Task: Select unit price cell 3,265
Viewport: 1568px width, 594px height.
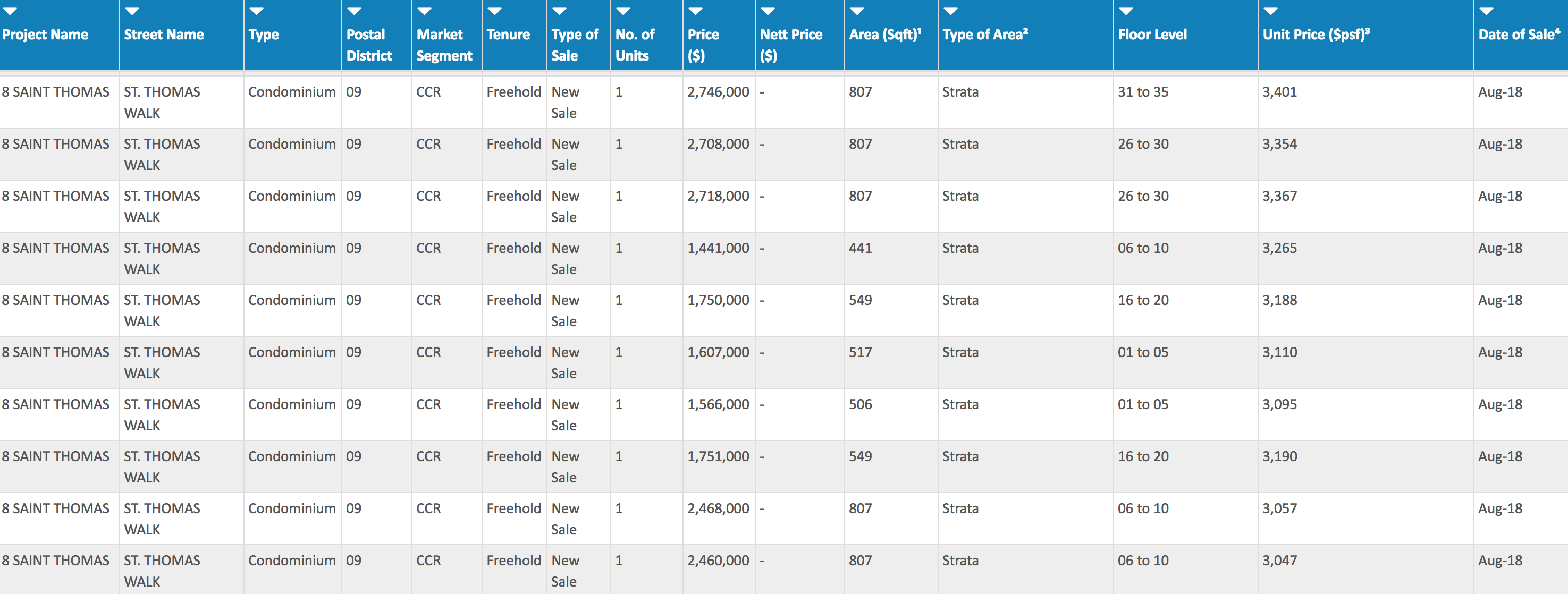Action: pos(1279,248)
